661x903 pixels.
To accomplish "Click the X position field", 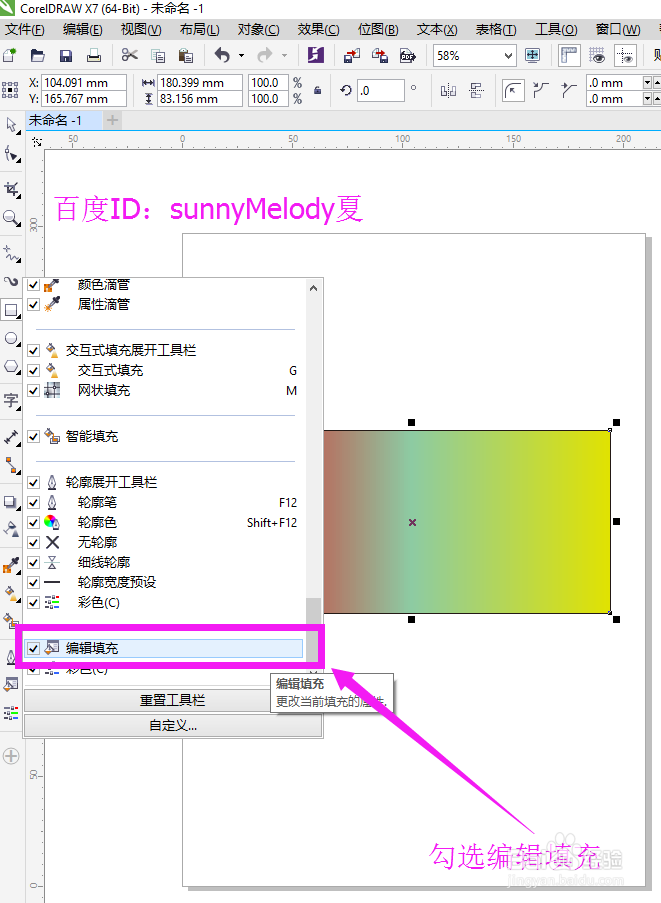I will click(x=85, y=82).
